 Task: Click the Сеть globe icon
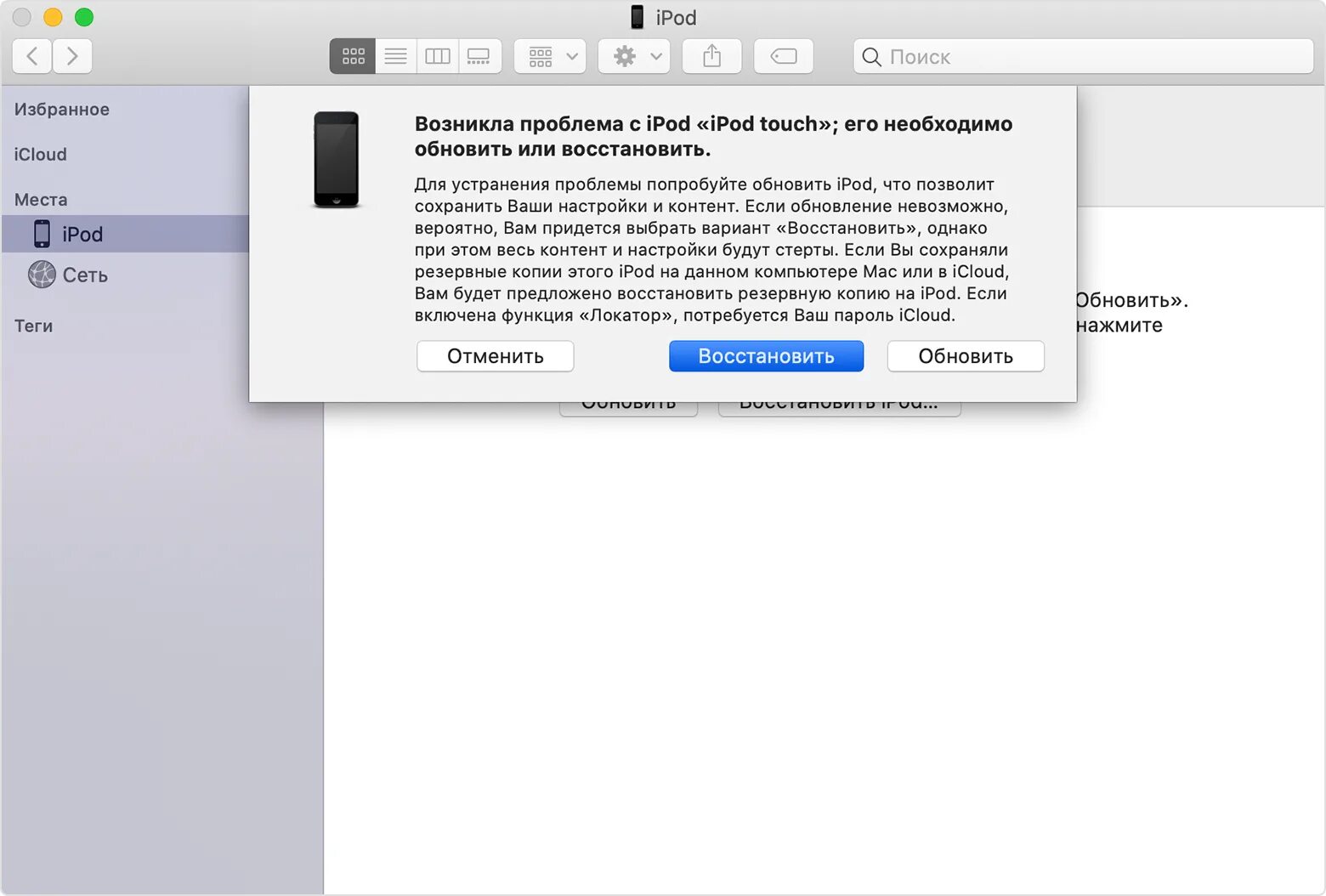pyautogui.click(x=42, y=275)
